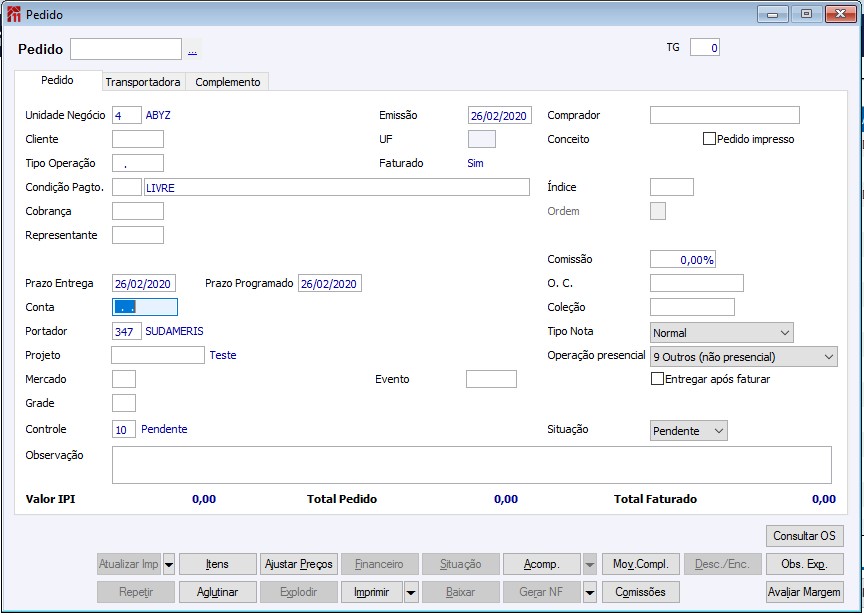Click the Valor IPI value 0,00
The width and height of the screenshot is (864, 615).
point(204,499)
